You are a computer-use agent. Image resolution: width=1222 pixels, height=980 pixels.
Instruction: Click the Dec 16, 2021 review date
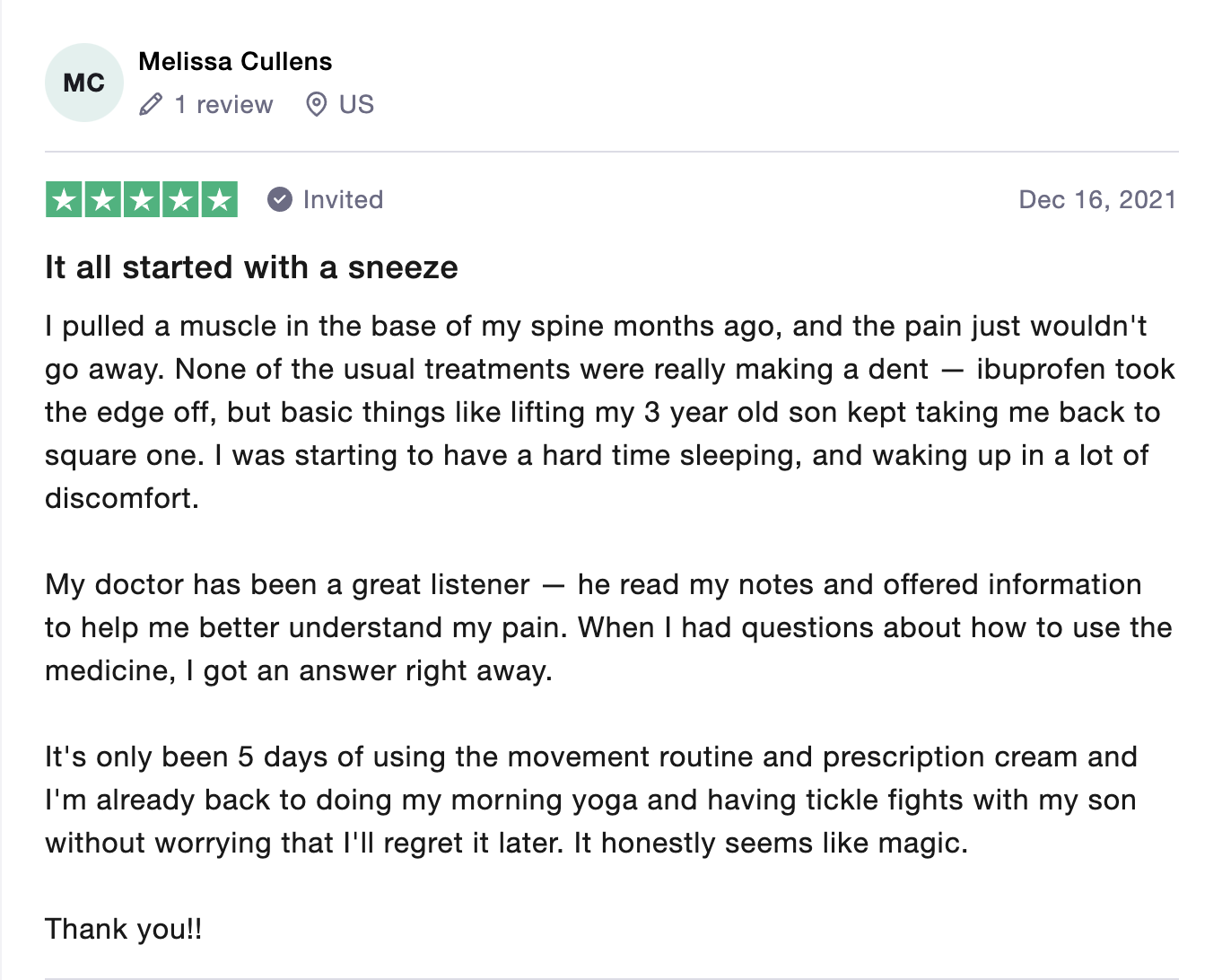click(1097, 199)
